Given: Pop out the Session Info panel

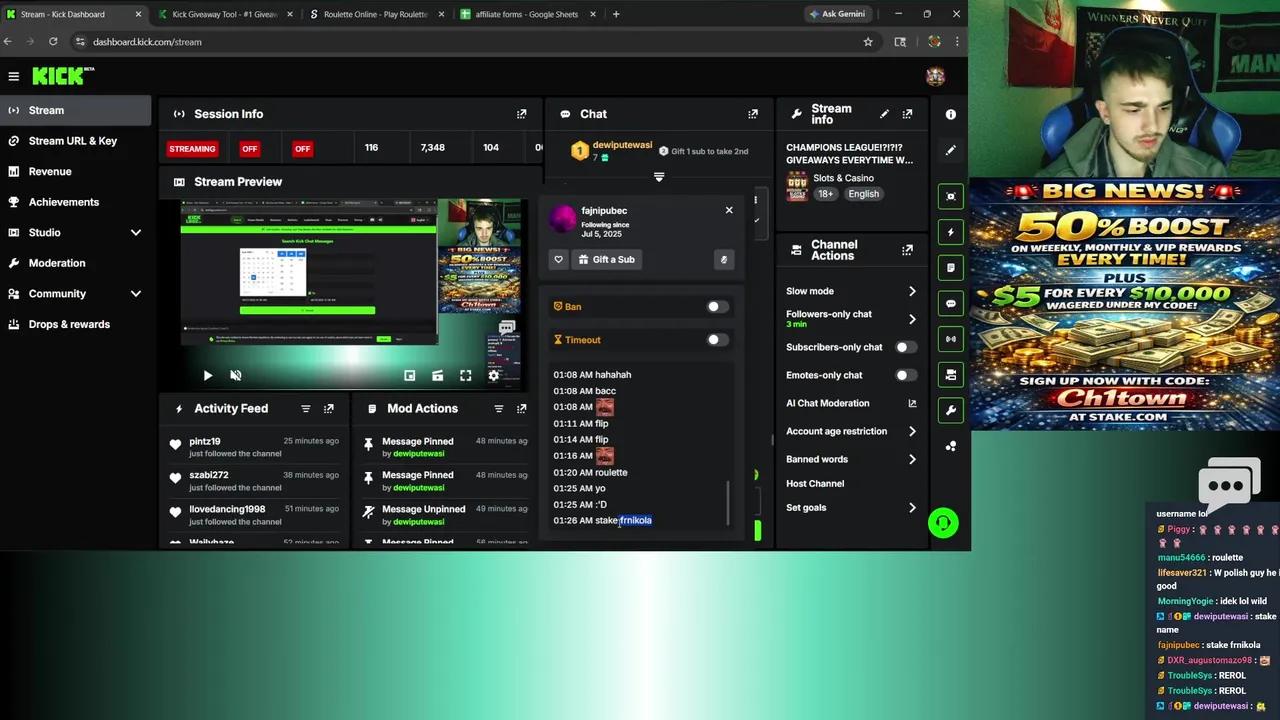Looking at the screenshot, I should [x=521, y=114].
